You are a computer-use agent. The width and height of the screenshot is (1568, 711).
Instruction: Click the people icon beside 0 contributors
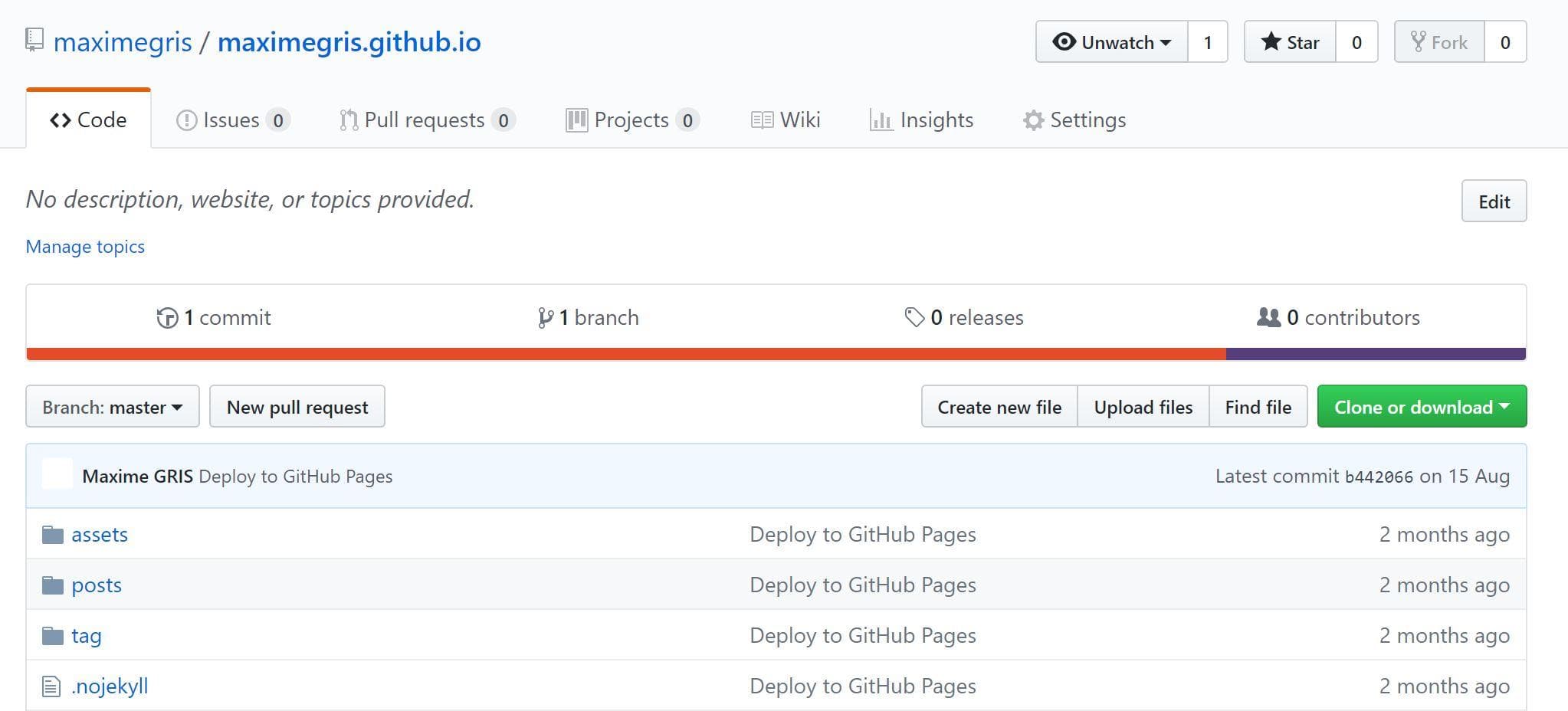pyautogui.click(x=1268, y=316)
